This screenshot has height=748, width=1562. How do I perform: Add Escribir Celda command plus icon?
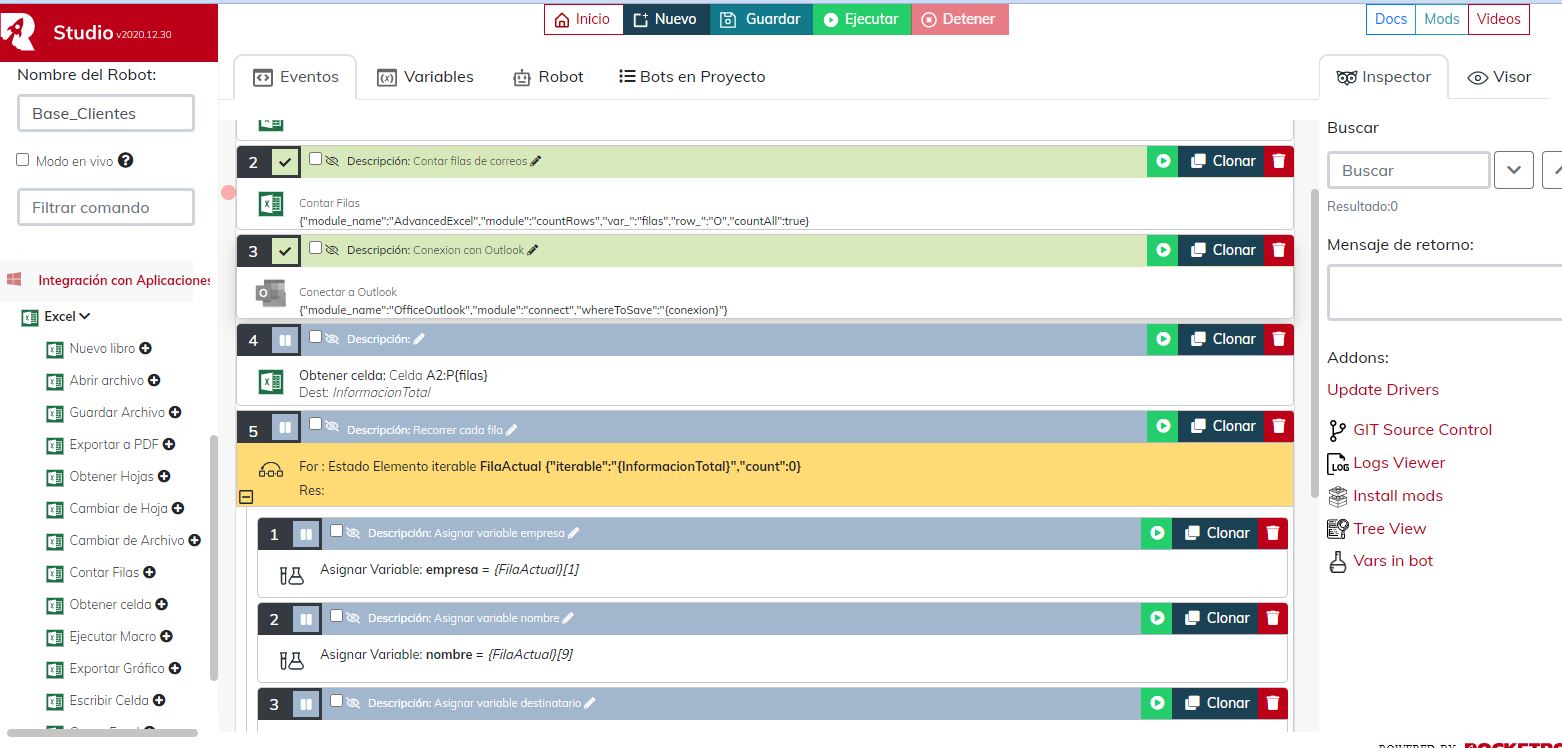point(159,701)
